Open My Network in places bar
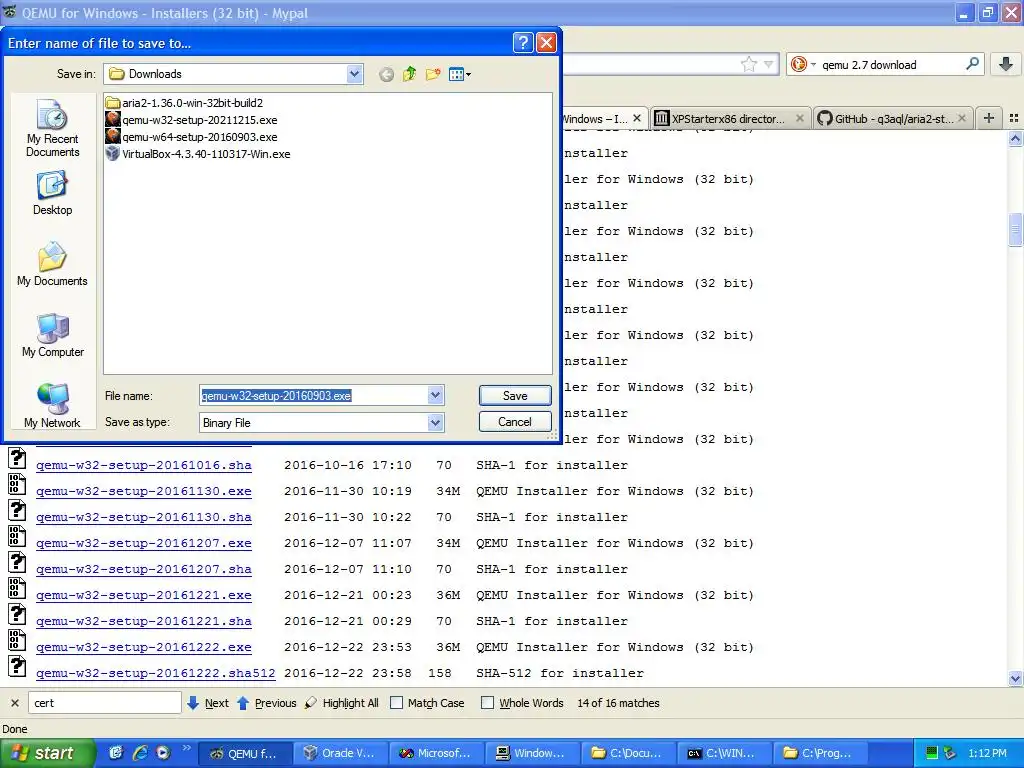Screen dimensions: 1024x768 (52, 406)
